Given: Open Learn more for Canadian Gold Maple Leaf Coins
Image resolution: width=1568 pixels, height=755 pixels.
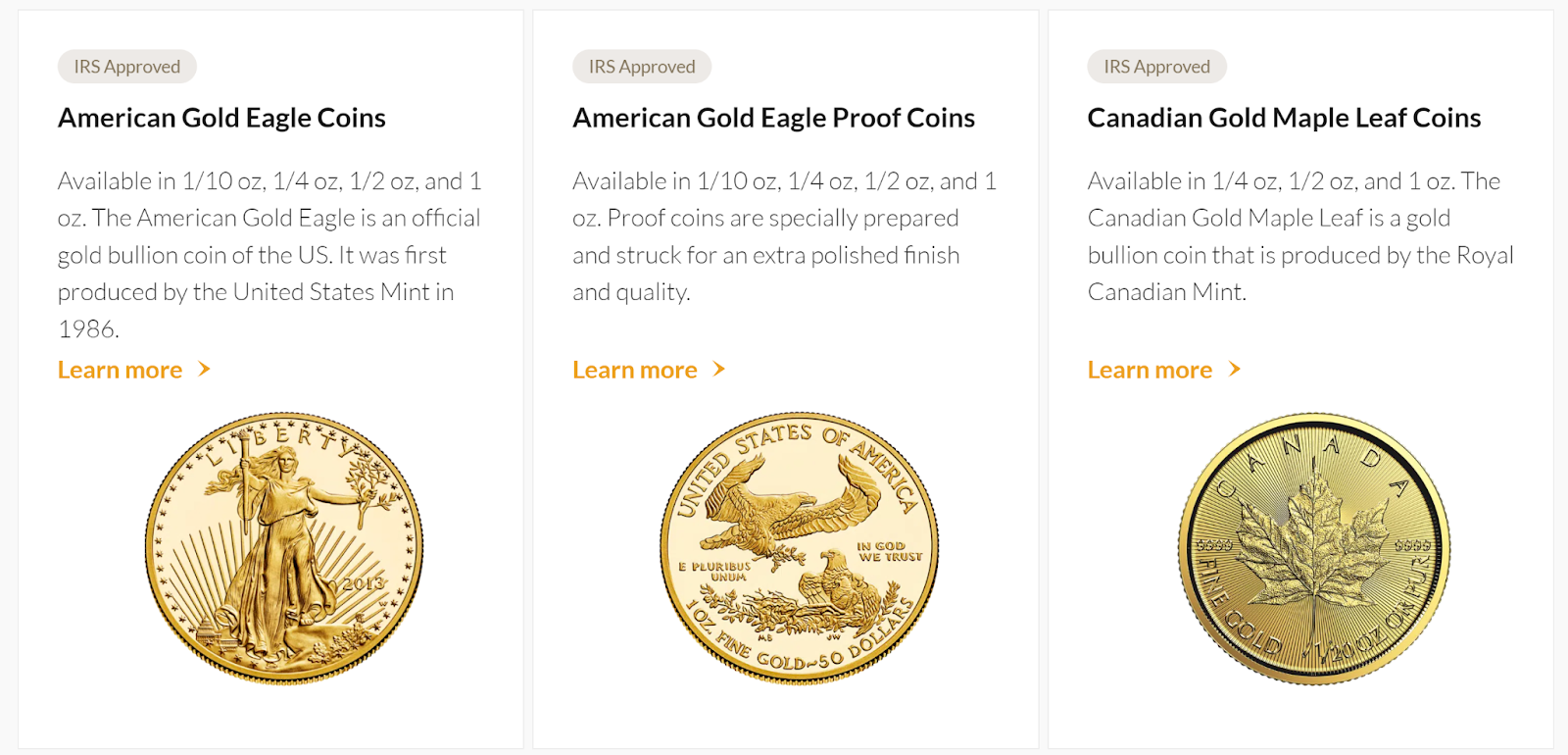Looking at the screenshot, I should [1150, 370].
